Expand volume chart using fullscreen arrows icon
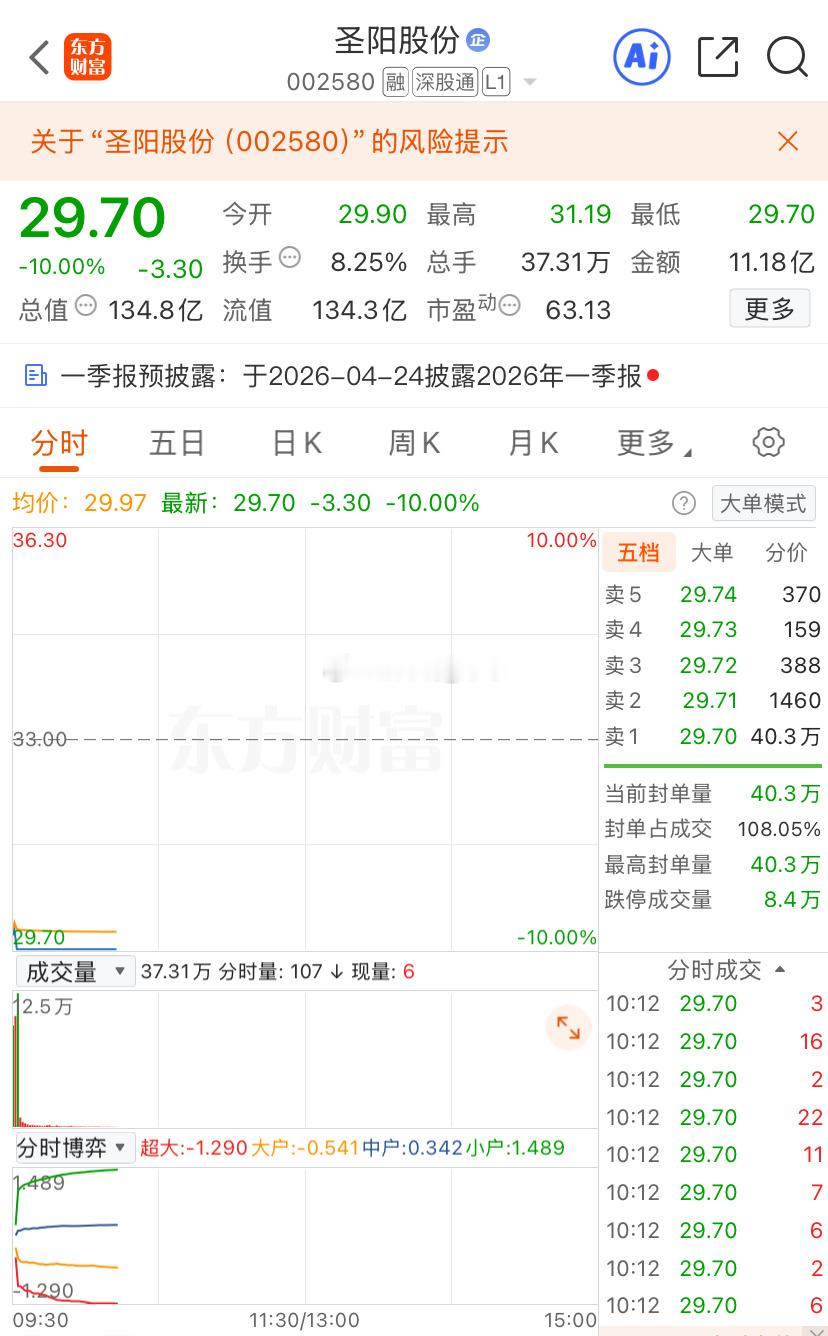This screenshot has width=828, height=1336. point(568,1026)
